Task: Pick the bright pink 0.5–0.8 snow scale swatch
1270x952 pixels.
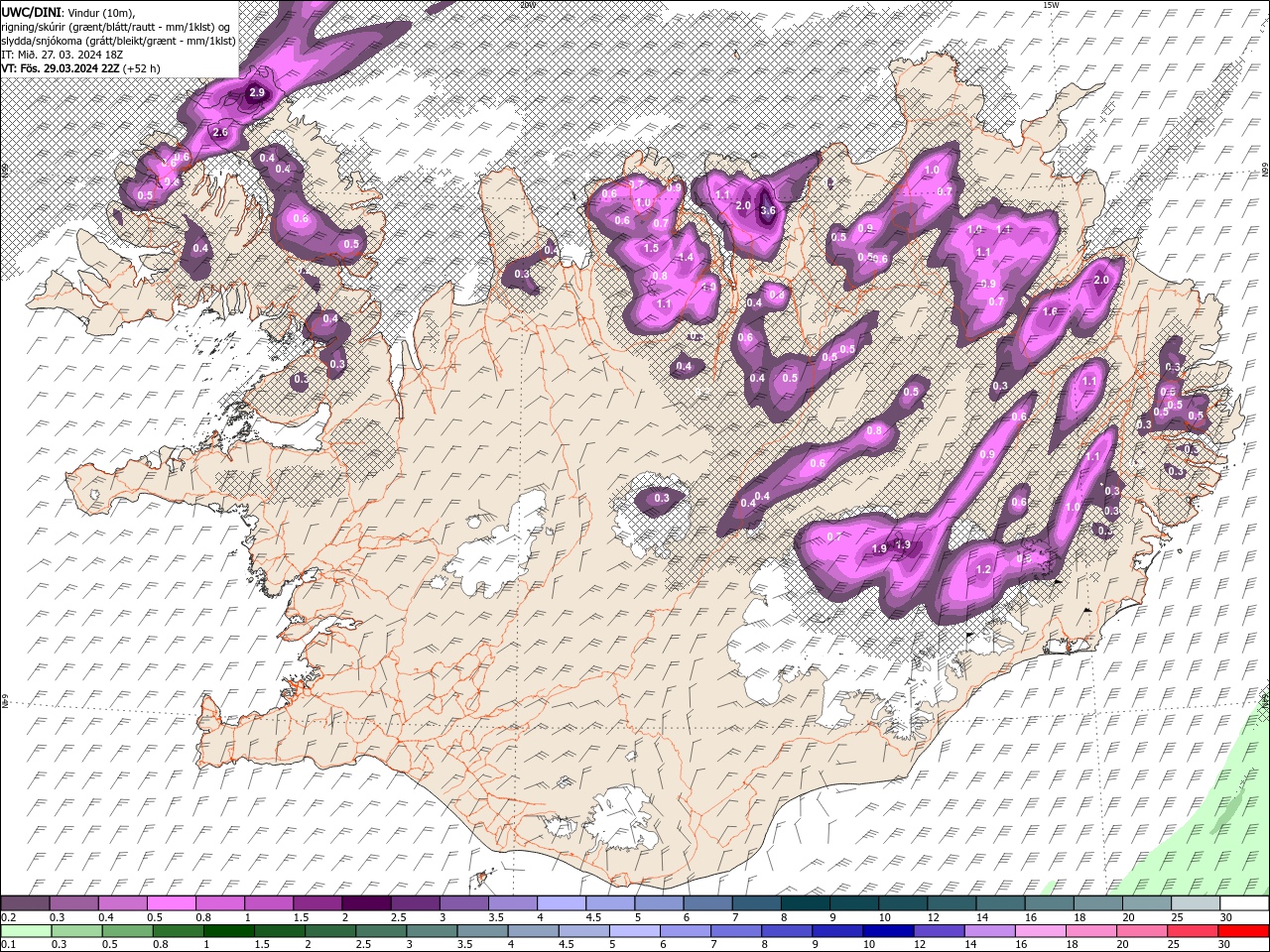Action: (x=171, y=903)
